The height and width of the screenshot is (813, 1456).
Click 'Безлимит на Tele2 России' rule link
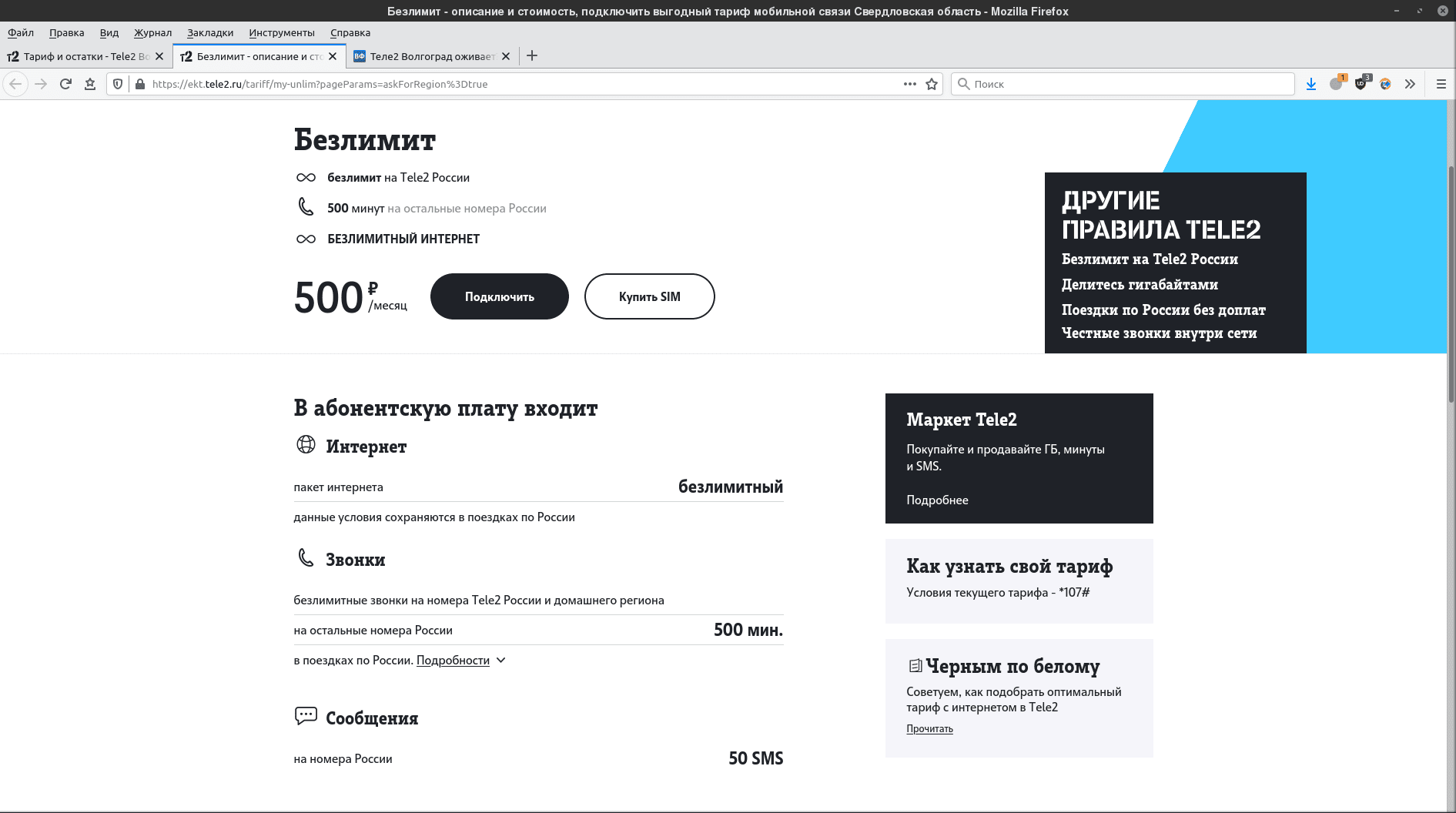1150,259
